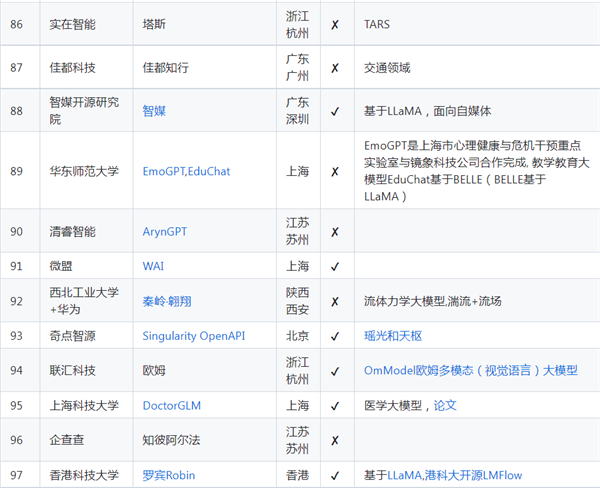Open the 罗宾Robin link
This screenshot has width=600, height=488.
[x=169, y=475]
